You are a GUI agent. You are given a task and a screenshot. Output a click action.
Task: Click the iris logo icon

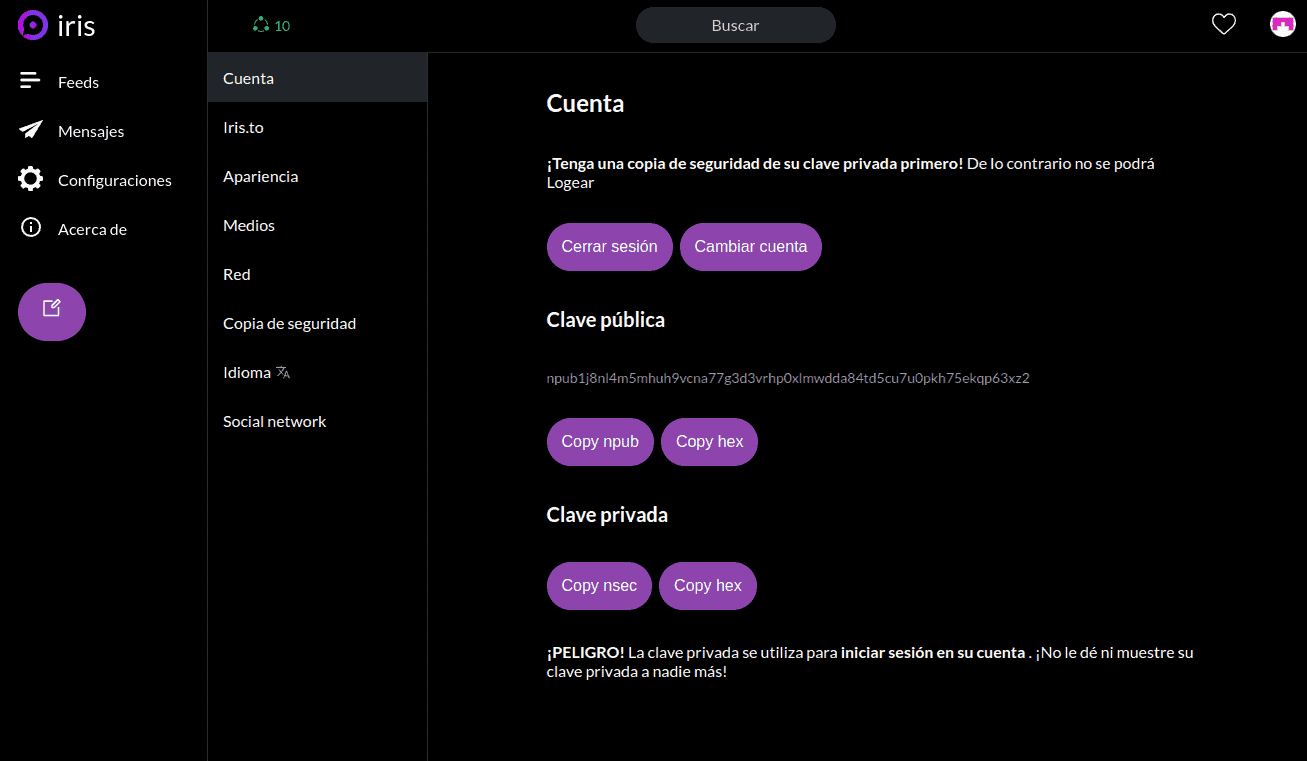(32, 25)
